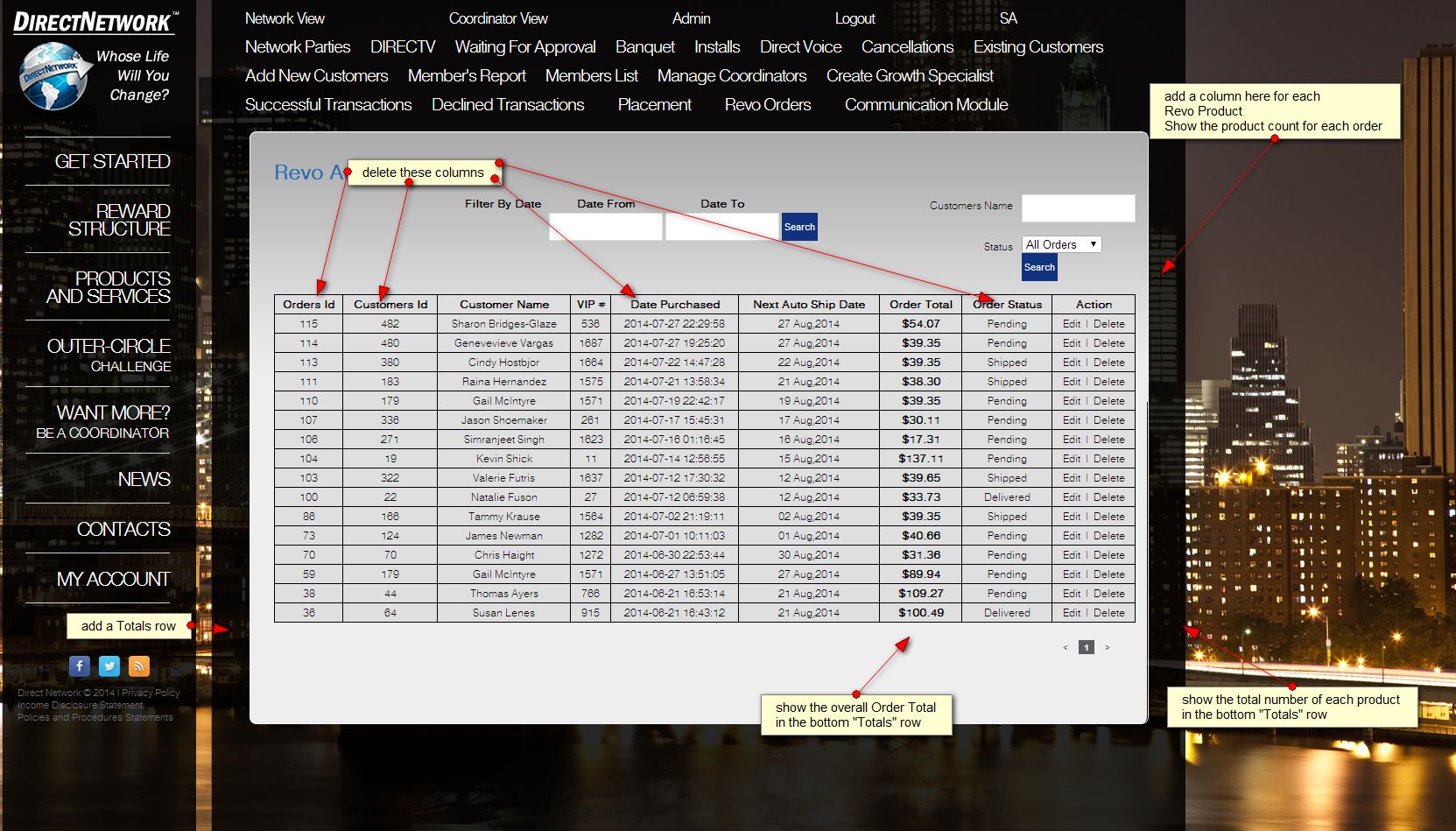Image resolution: width=1456 pixels, height=831 pixels.
Task: Open Member's Report page
Action: pyautogui.click(x=467, y=76)
